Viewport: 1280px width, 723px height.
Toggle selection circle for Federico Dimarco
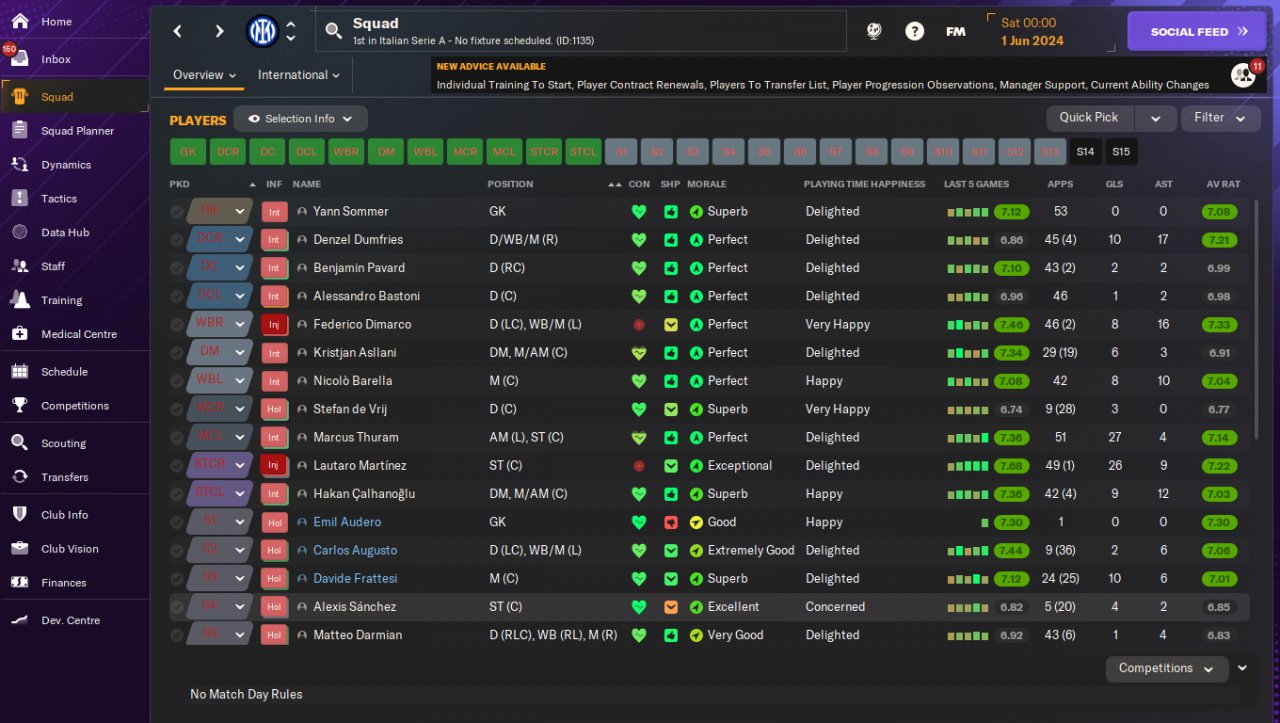pos(177,325)
